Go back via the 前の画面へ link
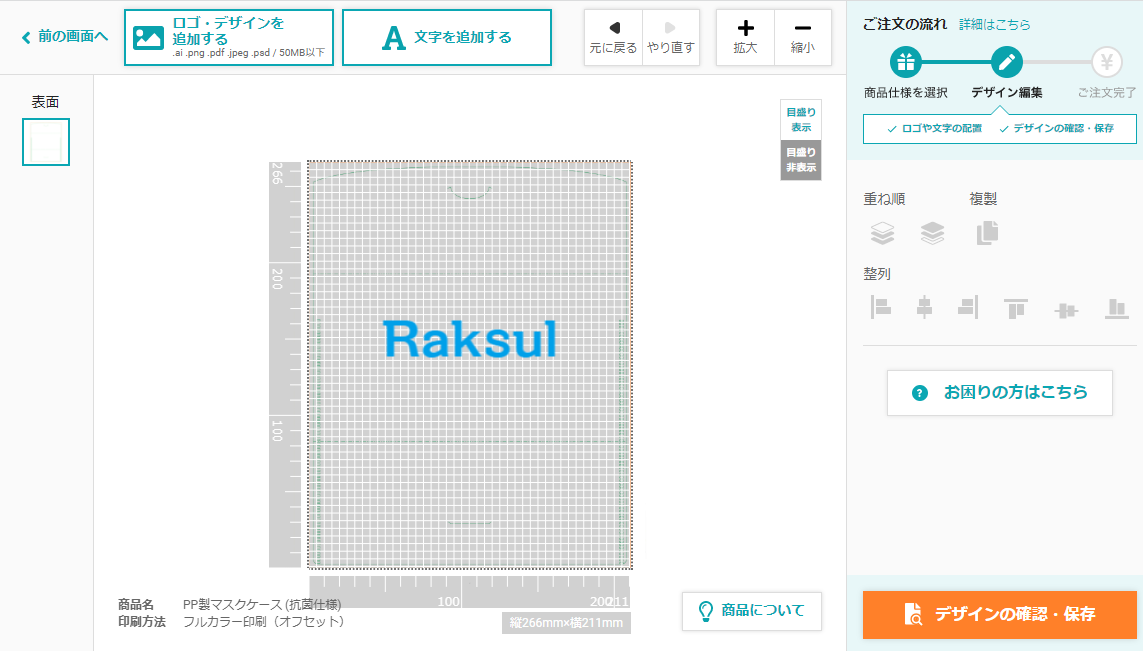1143x651 pixels. click(x=65, y=36)
